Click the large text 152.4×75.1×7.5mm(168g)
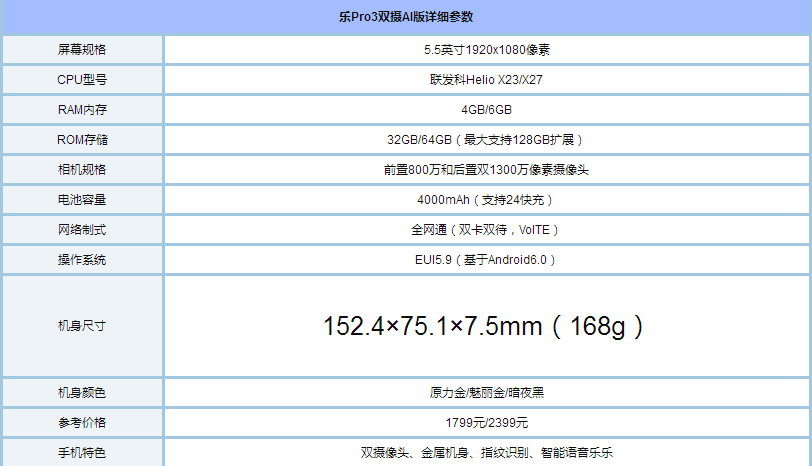The width and height of the screenshot is (812, 466). click(485, 326)
